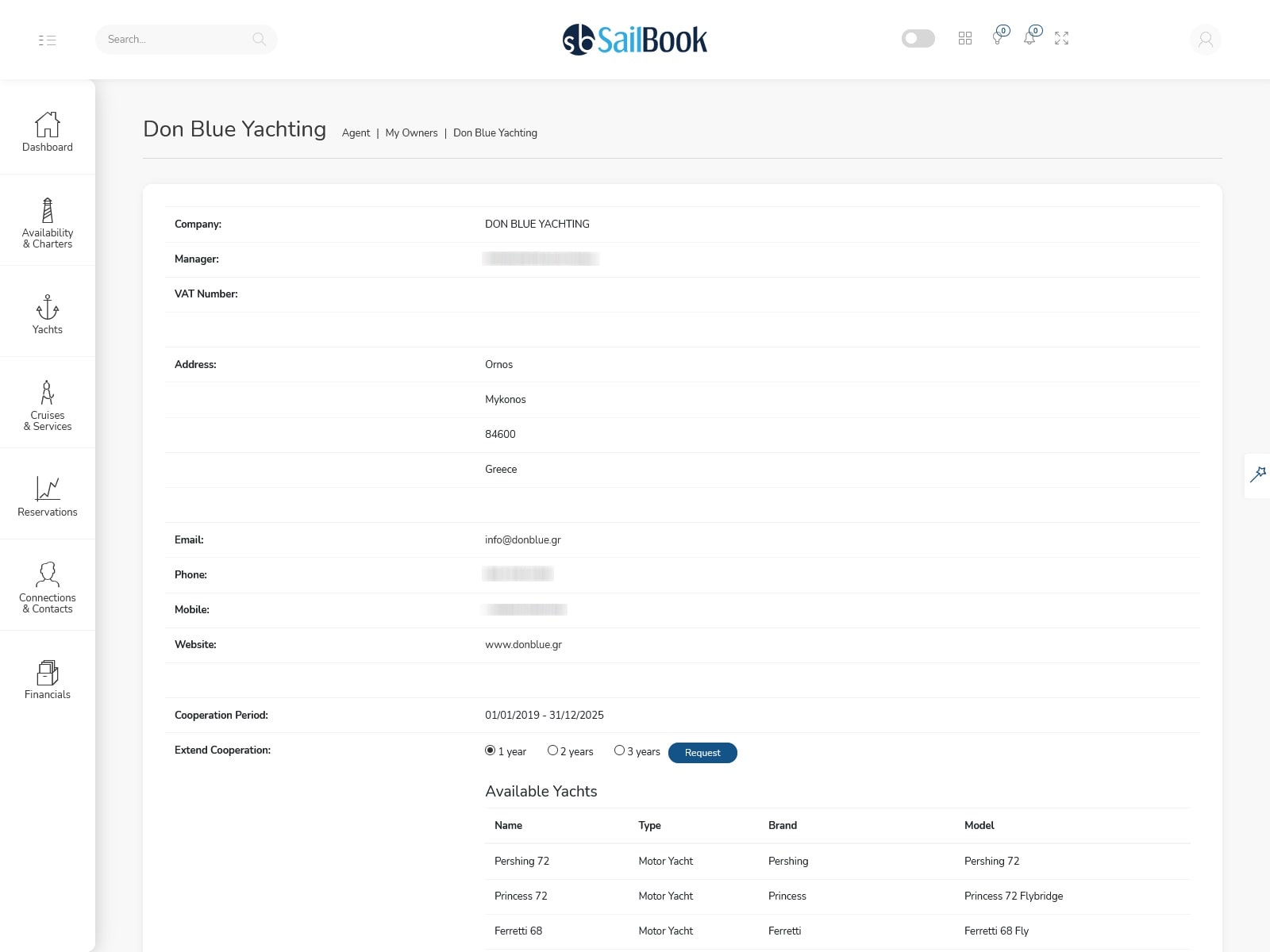The height and width of the screenshot is (952, 1270).
Task: Select the 3 years extension option
Action: [619, 750]
